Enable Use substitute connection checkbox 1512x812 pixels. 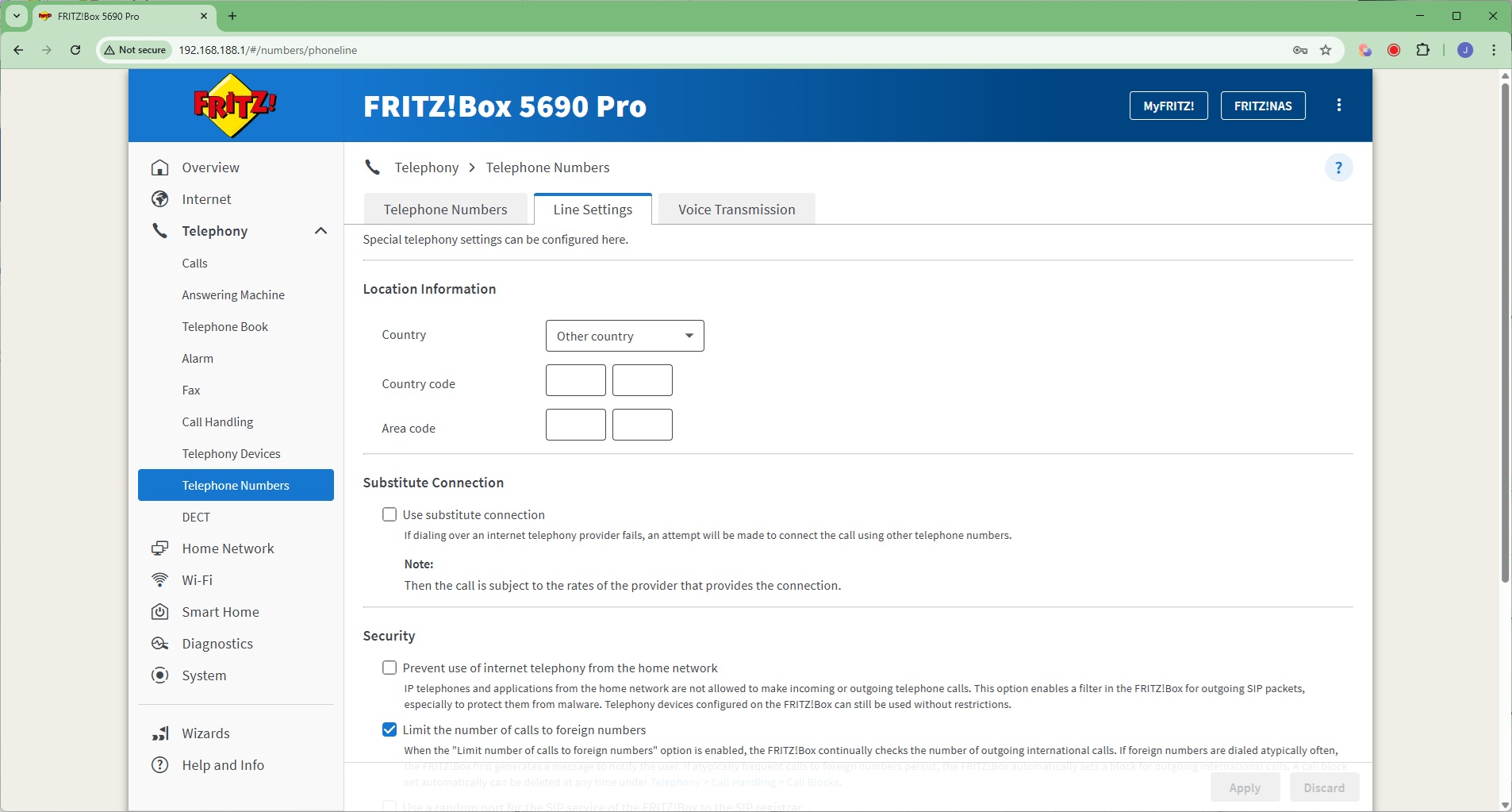390,514
